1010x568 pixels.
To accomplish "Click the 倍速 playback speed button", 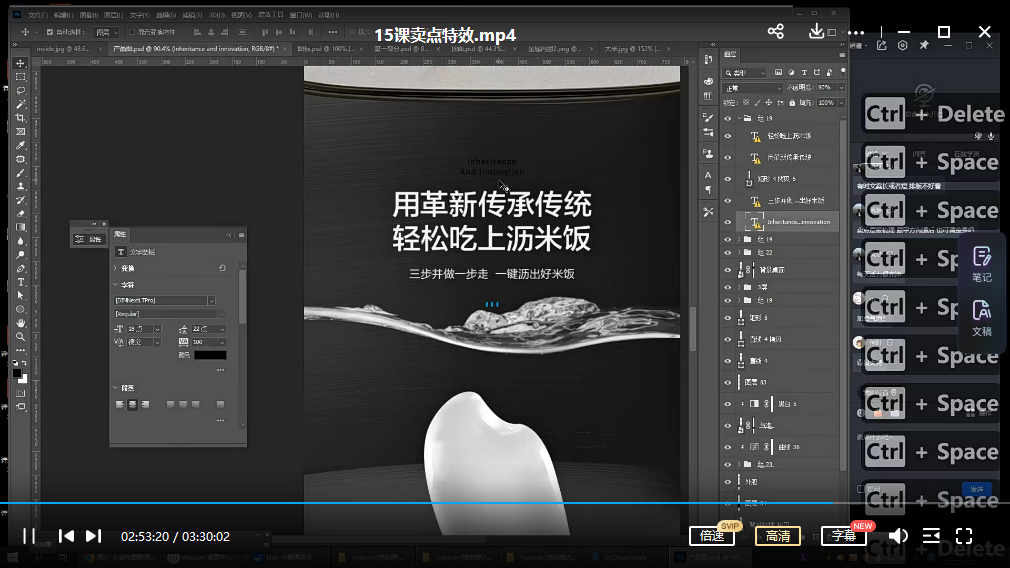I will [712, 536].
